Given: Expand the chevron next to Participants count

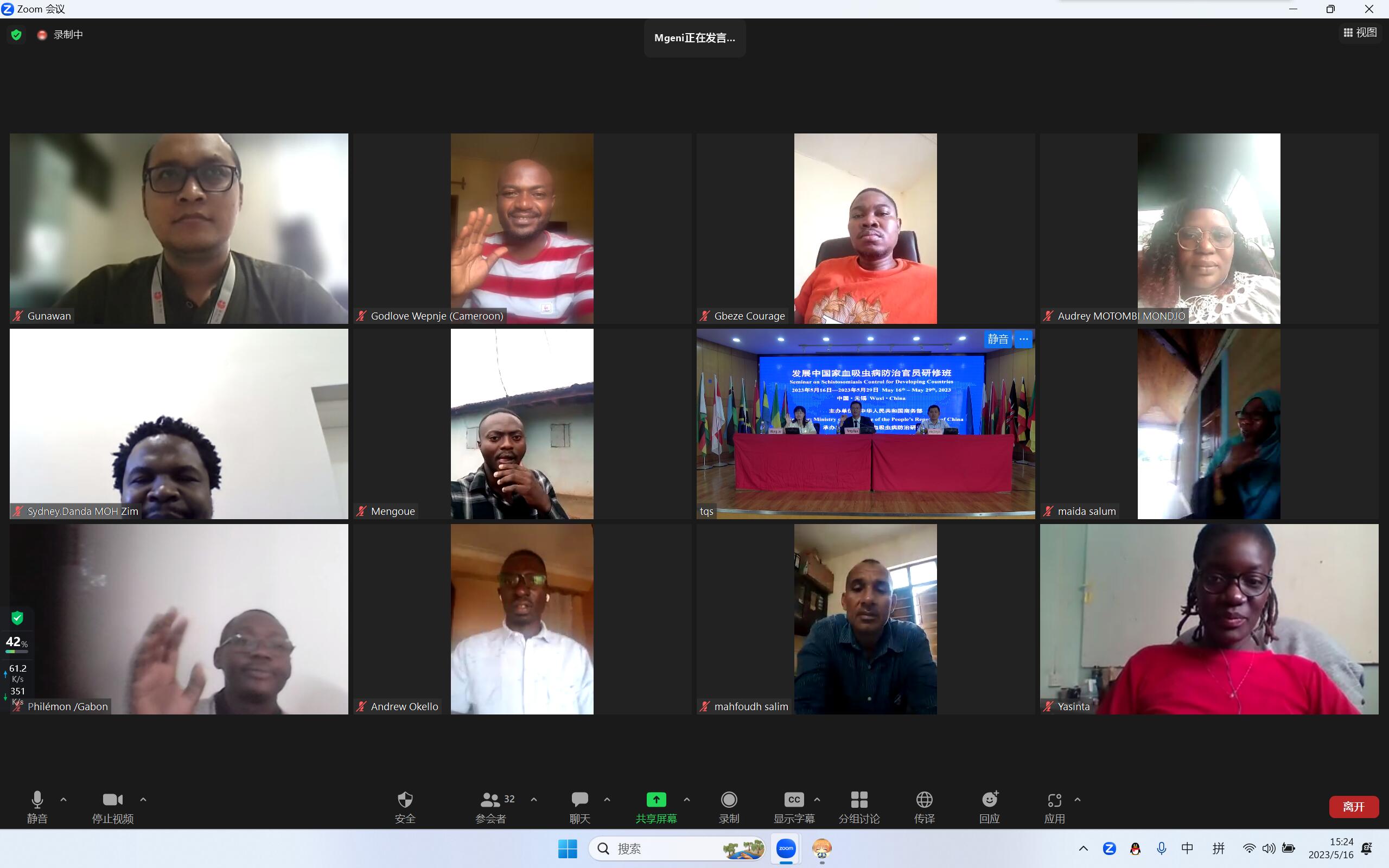Looking at the screenshot, I should click(x=534, y=799).
